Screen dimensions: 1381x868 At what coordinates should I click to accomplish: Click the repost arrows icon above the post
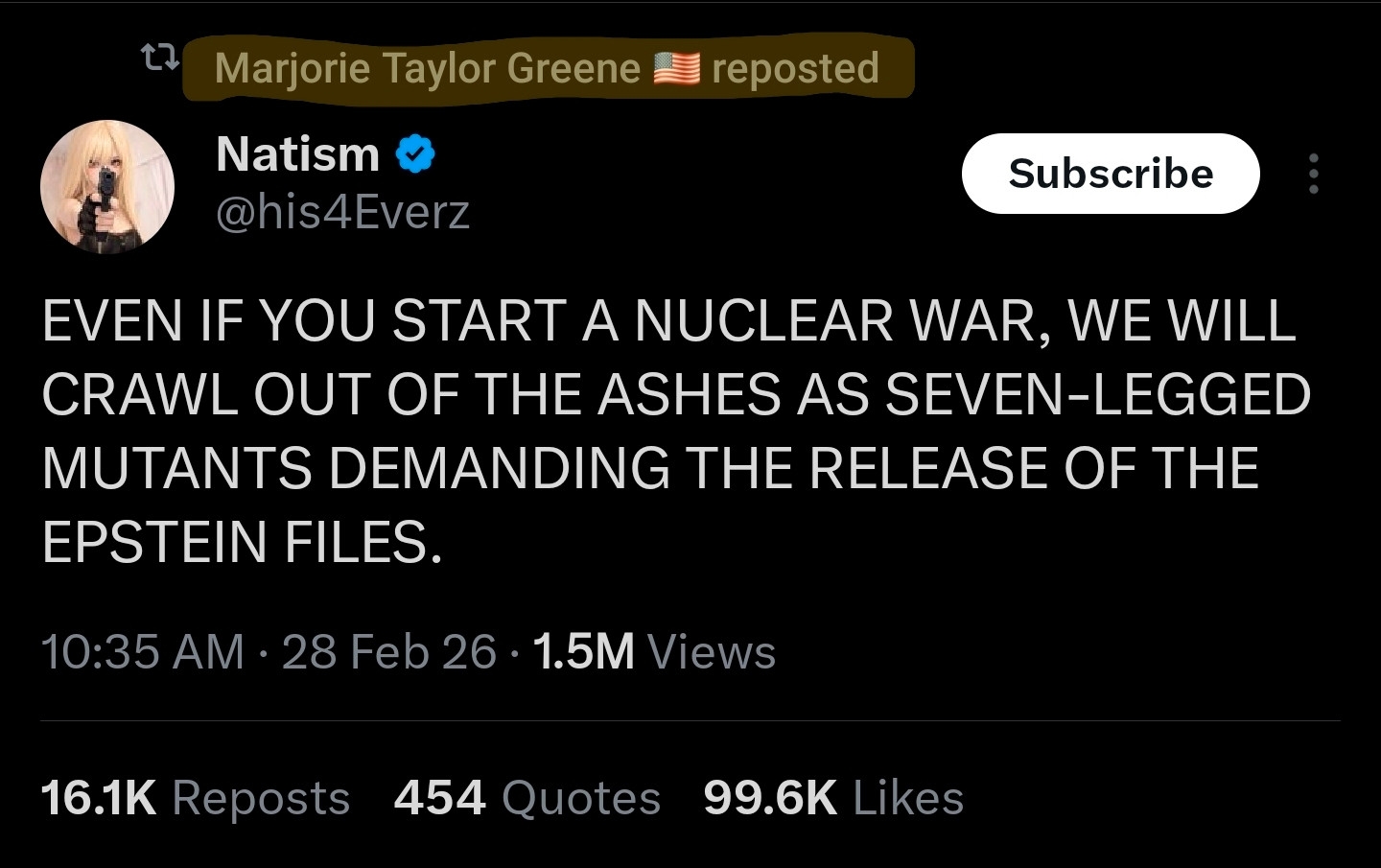pyautogui.click(x=159, y=59)
